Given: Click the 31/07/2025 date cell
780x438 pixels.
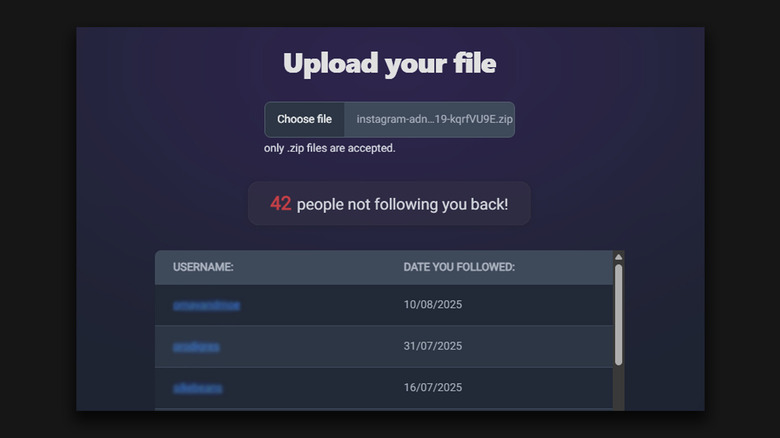Looking at the screenshot, I should point(433,346).
